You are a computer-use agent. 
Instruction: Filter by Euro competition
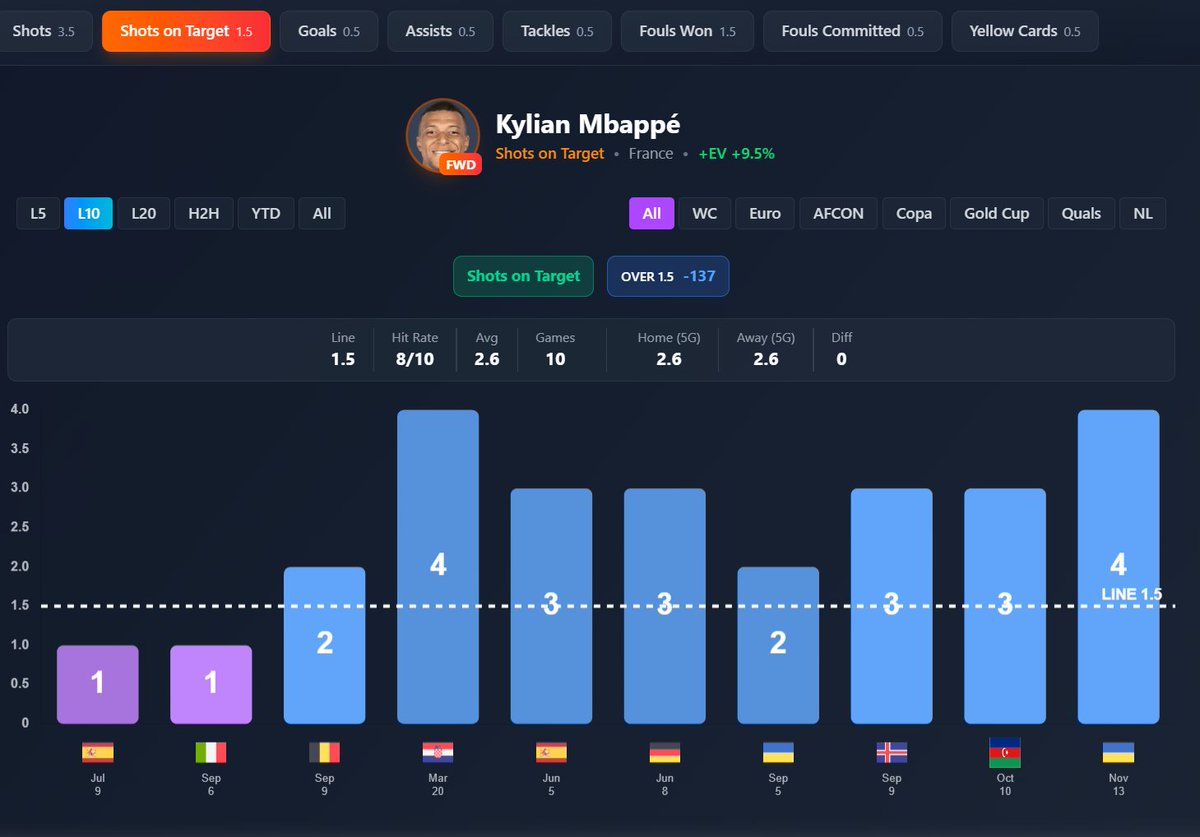tap(765, 213)
